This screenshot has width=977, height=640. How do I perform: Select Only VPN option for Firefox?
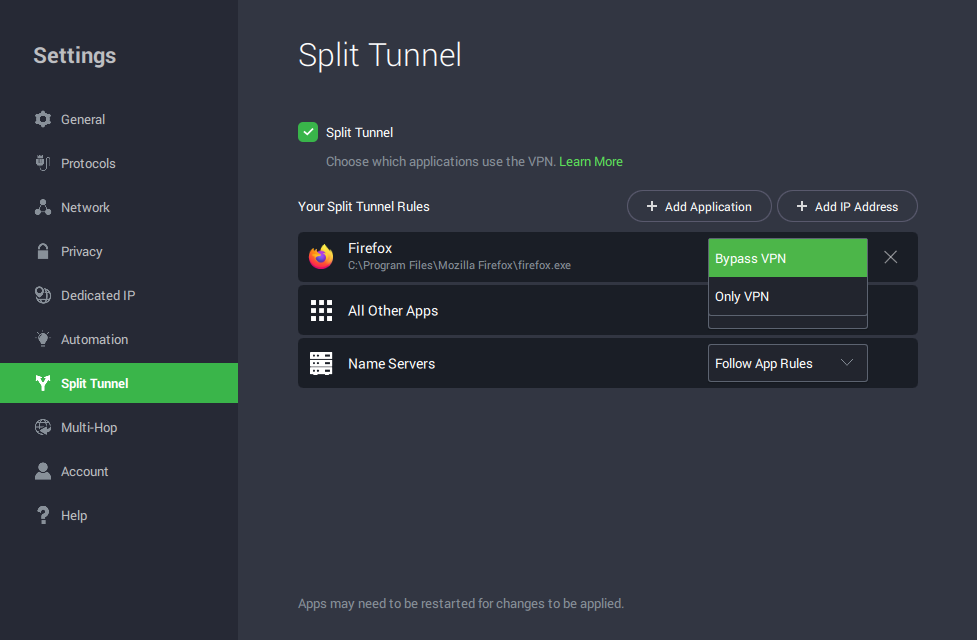pos(787,297)
